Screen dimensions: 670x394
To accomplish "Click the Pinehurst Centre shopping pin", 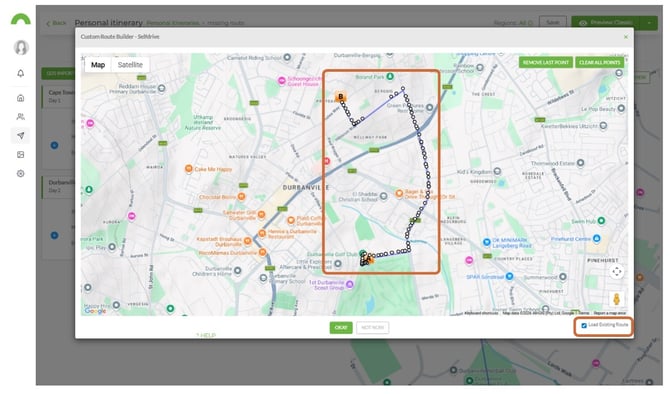I will [597, 238].
